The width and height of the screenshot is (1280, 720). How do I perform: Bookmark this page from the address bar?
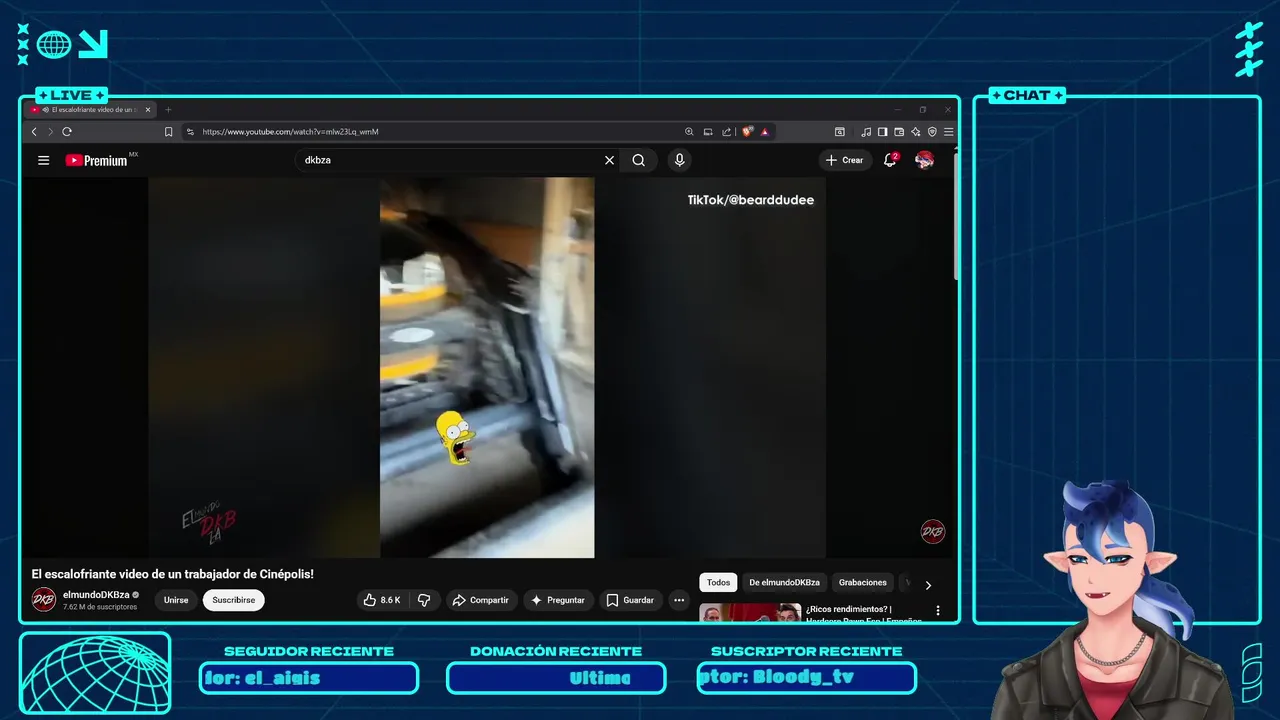tap(168, 131)
